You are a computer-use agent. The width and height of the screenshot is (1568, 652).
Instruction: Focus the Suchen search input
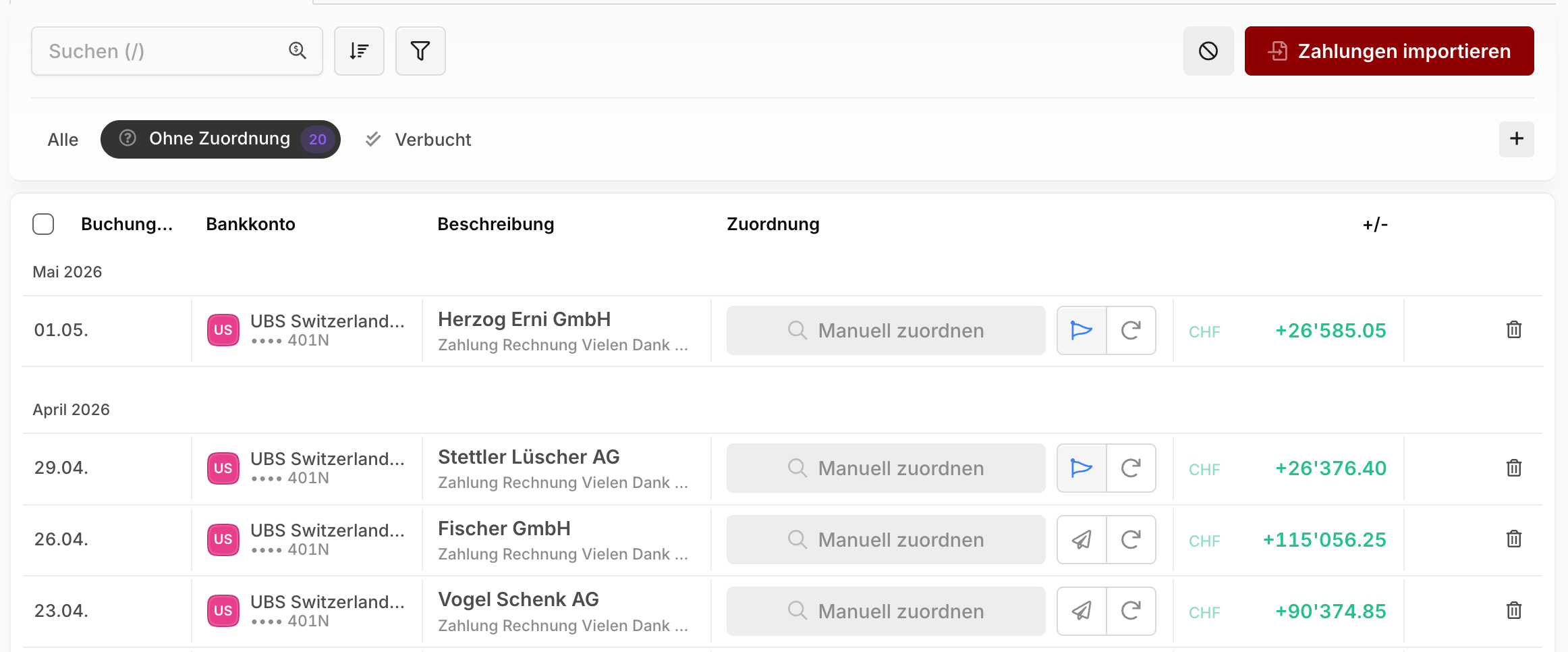177,51
